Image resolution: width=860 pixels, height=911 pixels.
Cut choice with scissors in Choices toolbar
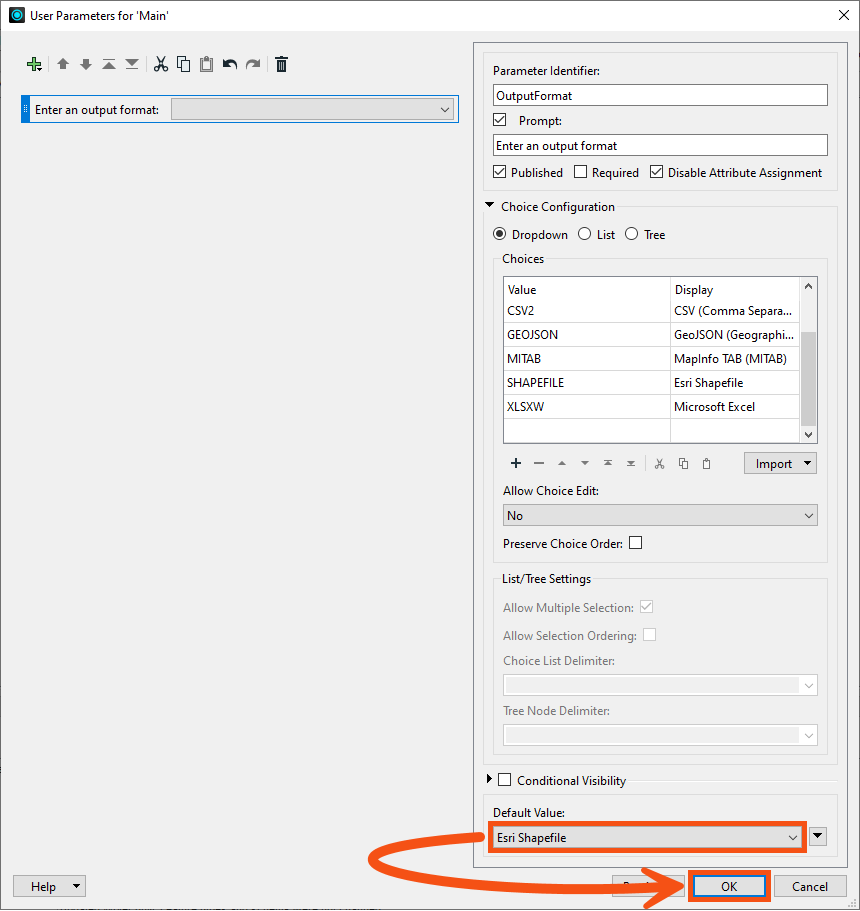click(659, 463)
